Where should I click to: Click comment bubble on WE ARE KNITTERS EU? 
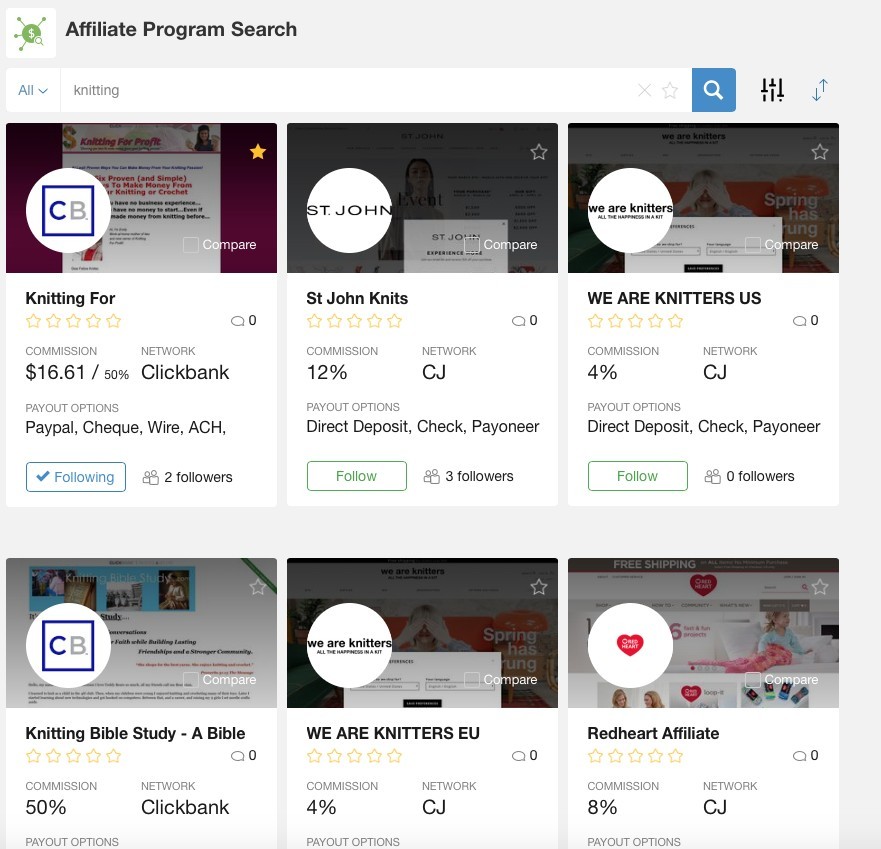519,756
